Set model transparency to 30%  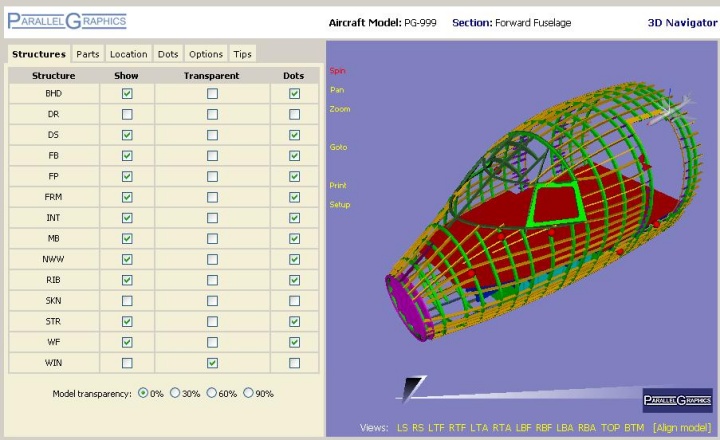tap(176, 393)
